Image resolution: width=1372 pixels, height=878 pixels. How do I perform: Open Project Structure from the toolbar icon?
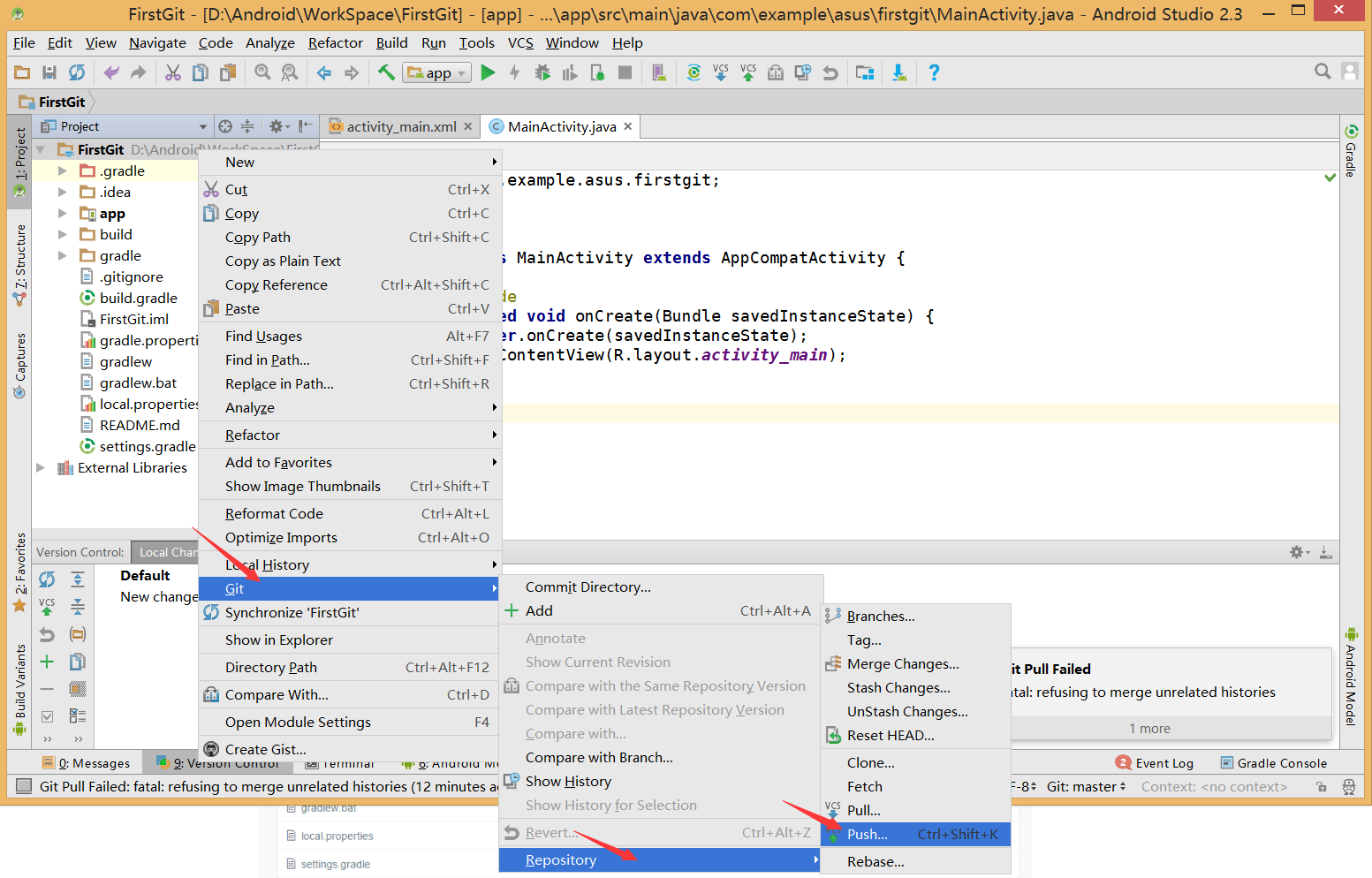point(865,72)
